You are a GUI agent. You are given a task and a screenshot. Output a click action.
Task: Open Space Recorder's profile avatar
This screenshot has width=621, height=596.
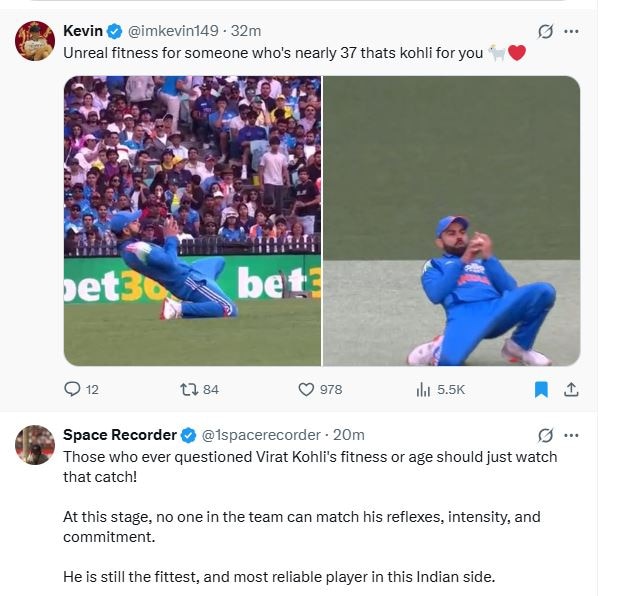coord(35,445)
